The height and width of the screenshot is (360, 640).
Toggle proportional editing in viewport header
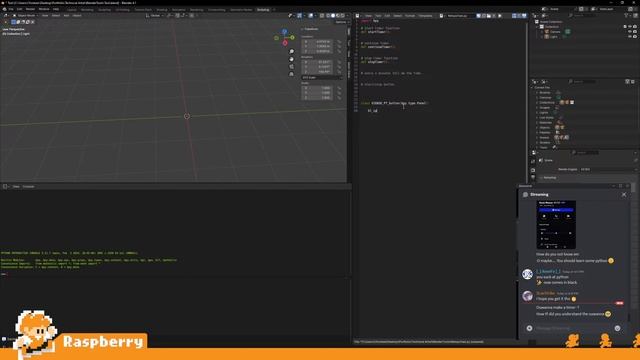tap(192, 16)
